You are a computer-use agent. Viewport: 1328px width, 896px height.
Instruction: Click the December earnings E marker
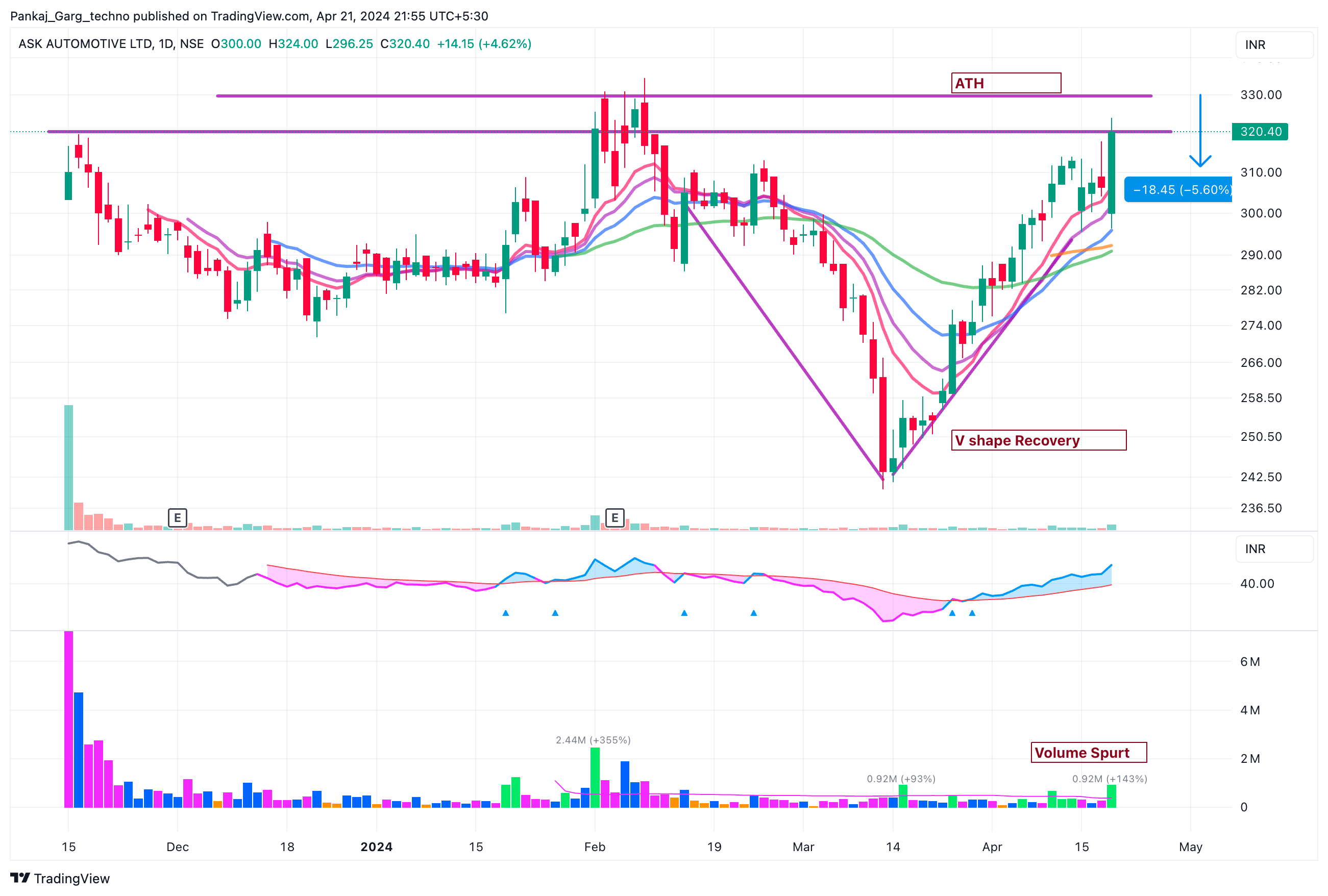point(177,518)
